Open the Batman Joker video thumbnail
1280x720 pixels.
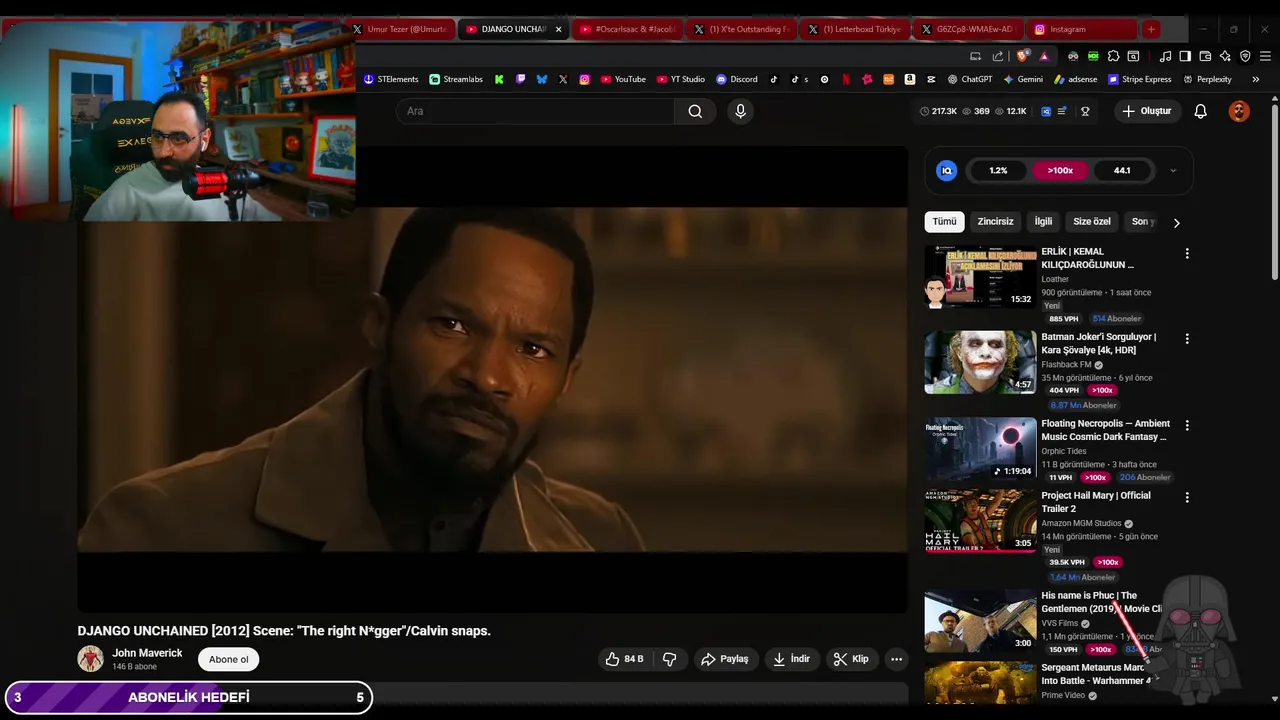click(x=980, y=362)
